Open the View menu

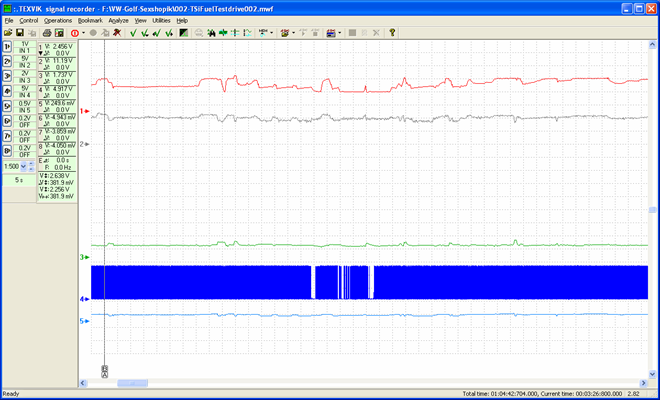pyautogui.click(x=141, y=21)
